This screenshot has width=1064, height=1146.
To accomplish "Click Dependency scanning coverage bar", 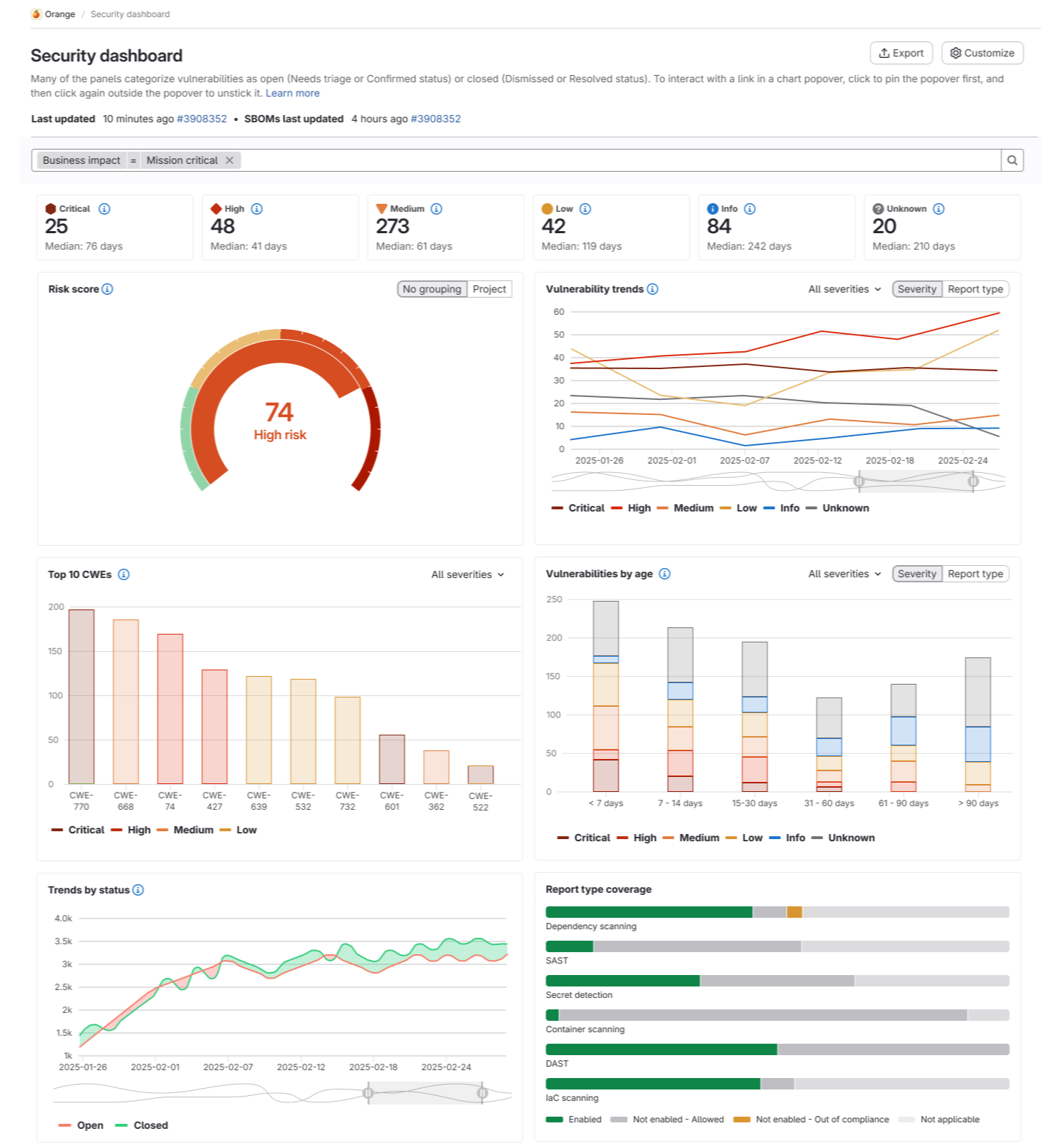I will click(778, 912).
